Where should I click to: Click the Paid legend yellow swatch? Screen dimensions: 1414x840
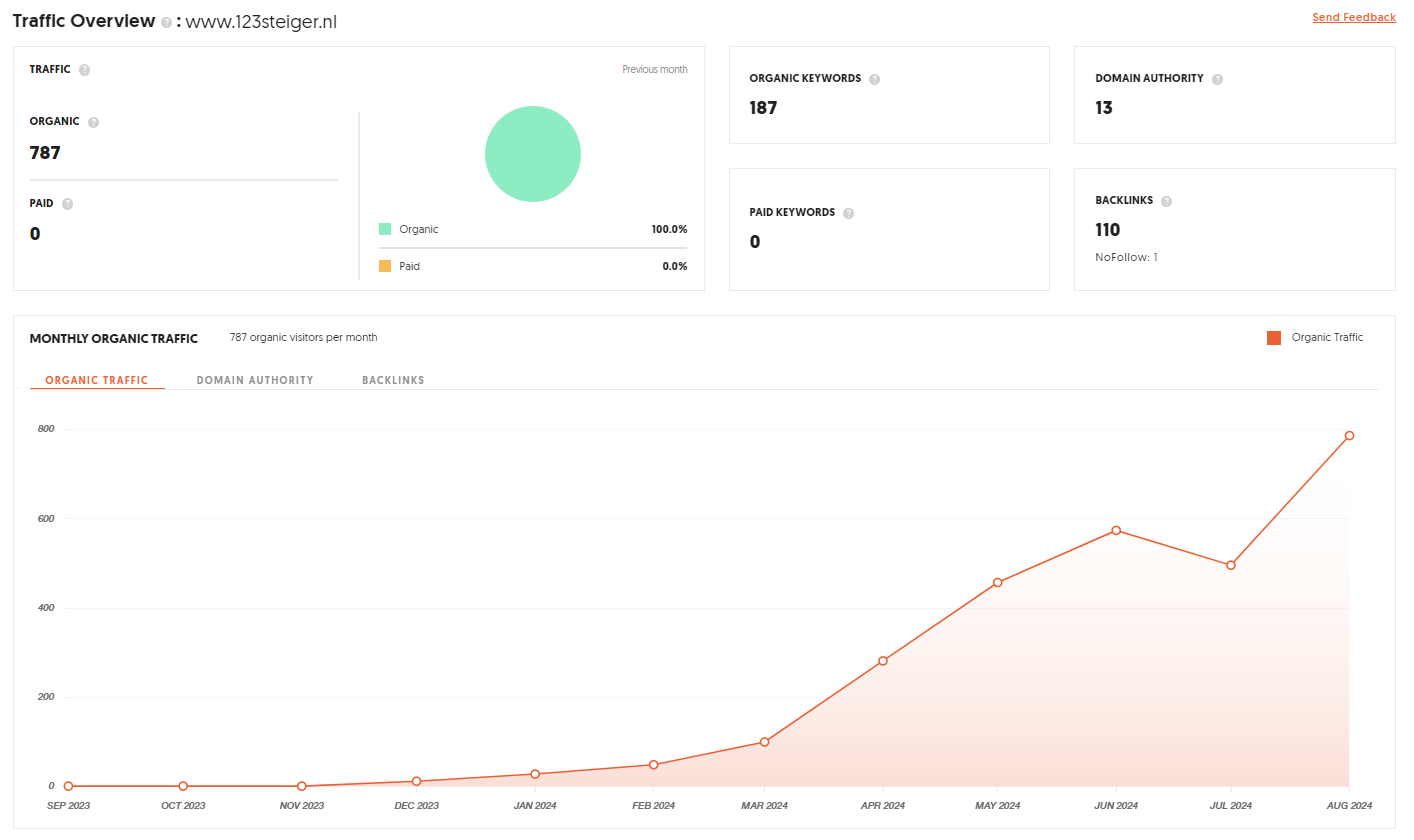[385, 266]
